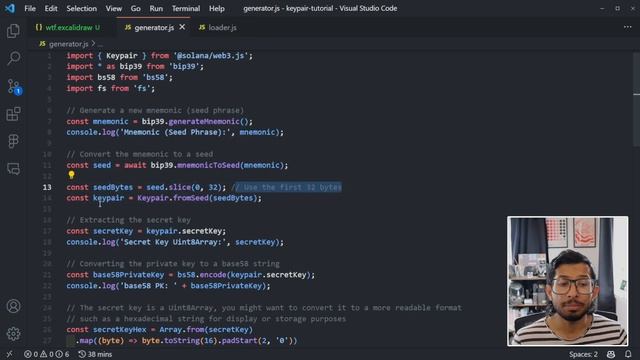640x360 pixels.
Task: Open the chat/comments panel icon in activity bar
Action: point(13,169)
